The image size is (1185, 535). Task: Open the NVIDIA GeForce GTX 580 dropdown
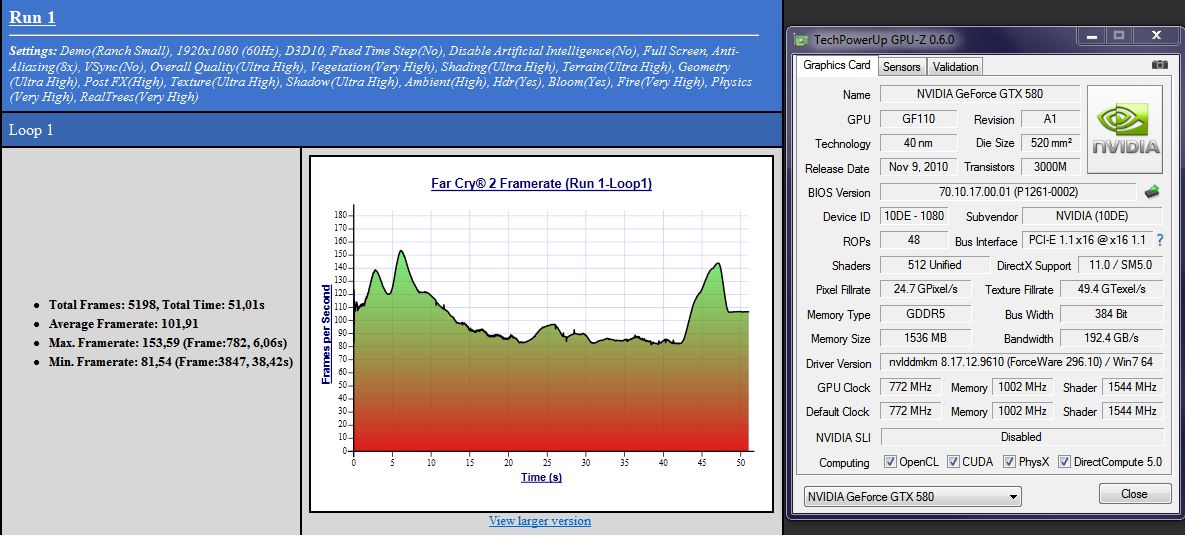tap(912, 496)
